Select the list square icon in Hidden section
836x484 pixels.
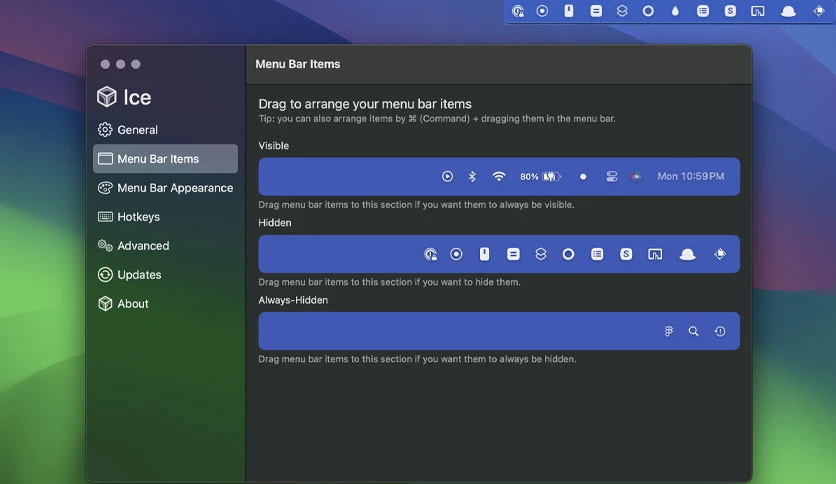pos(597,254)
